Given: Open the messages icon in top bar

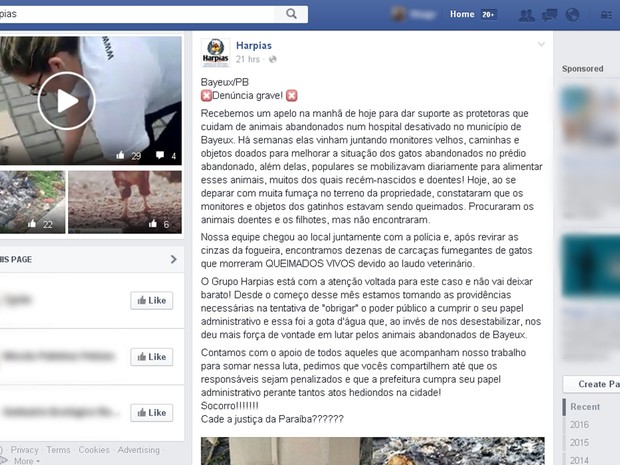Looking at the screenshot, I should pos(550,15).
